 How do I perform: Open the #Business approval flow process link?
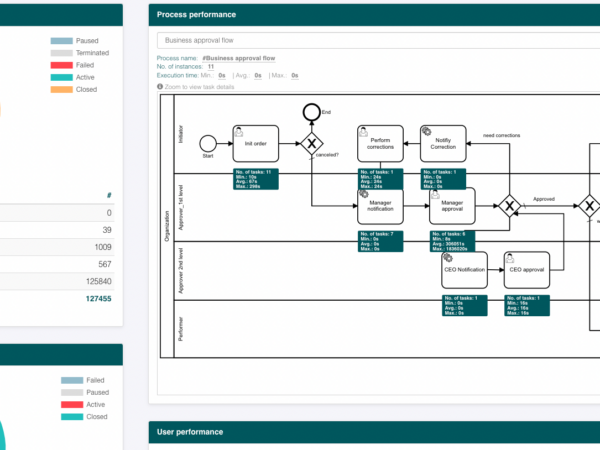tap(238, 58)
